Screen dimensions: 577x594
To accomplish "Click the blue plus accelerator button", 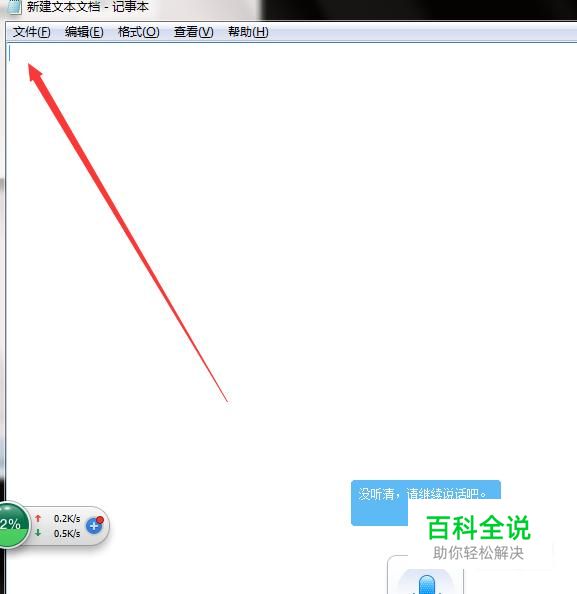I will pos(94,525).
